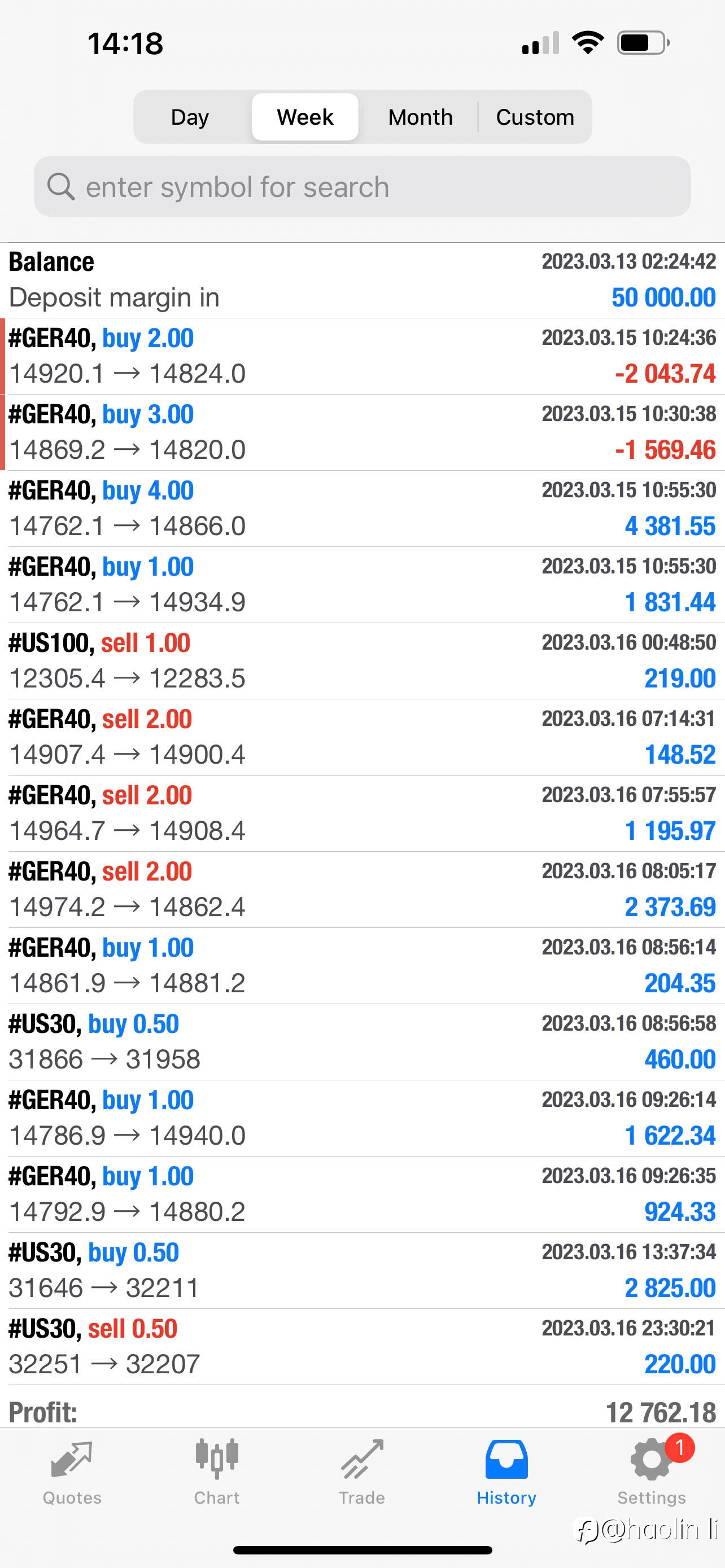The width and height of the screenshot is (725, 1568).
Task: Focus the enter symbol for search field
Action: point(362,186)
